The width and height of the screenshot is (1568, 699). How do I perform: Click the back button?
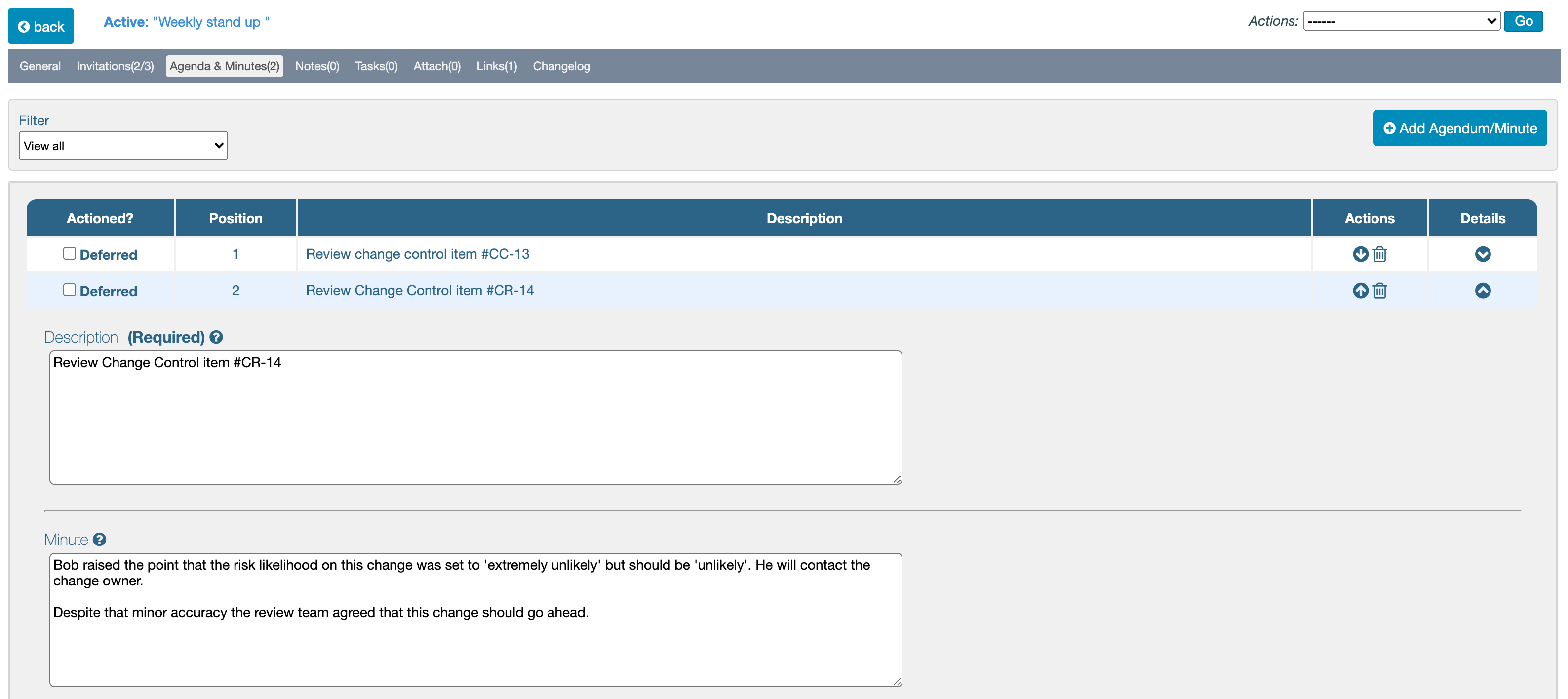pos(41,26)
